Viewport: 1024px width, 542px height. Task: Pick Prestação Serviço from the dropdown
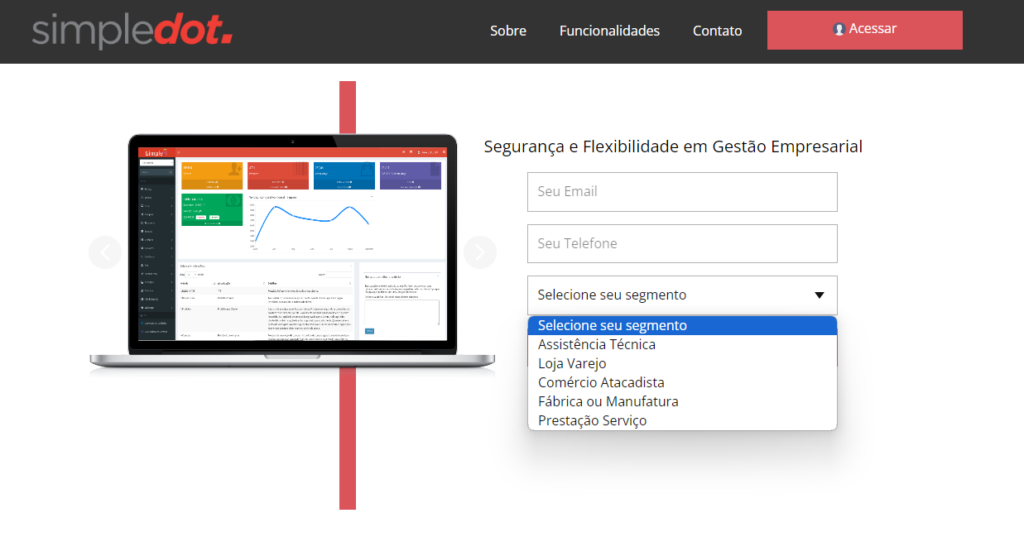click(x=592, y=420)
